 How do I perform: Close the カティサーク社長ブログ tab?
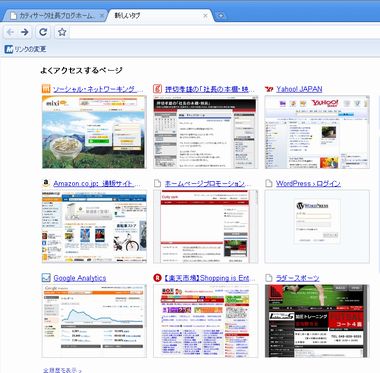(102, 16)
